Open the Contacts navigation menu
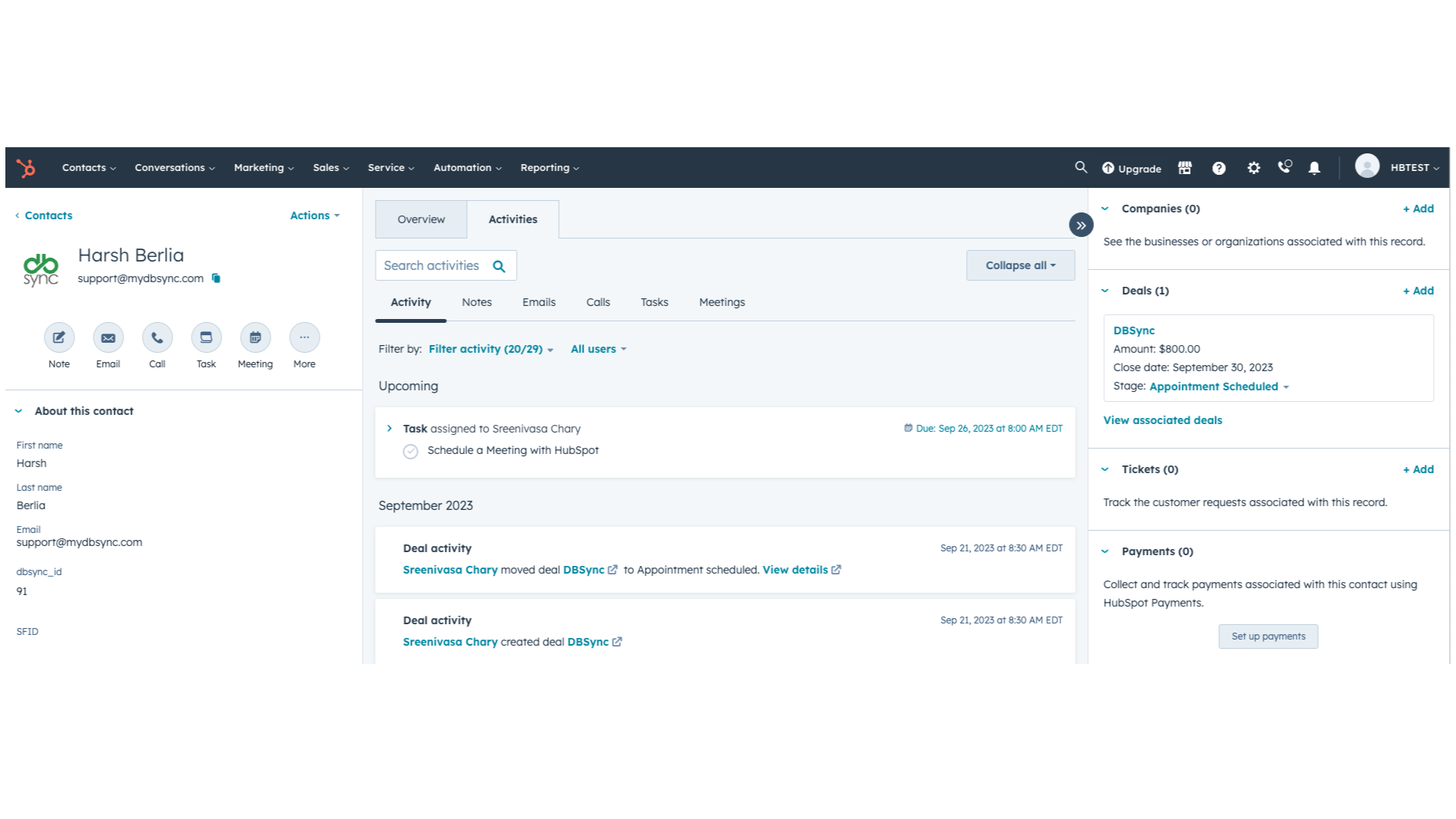 point(89,167)
